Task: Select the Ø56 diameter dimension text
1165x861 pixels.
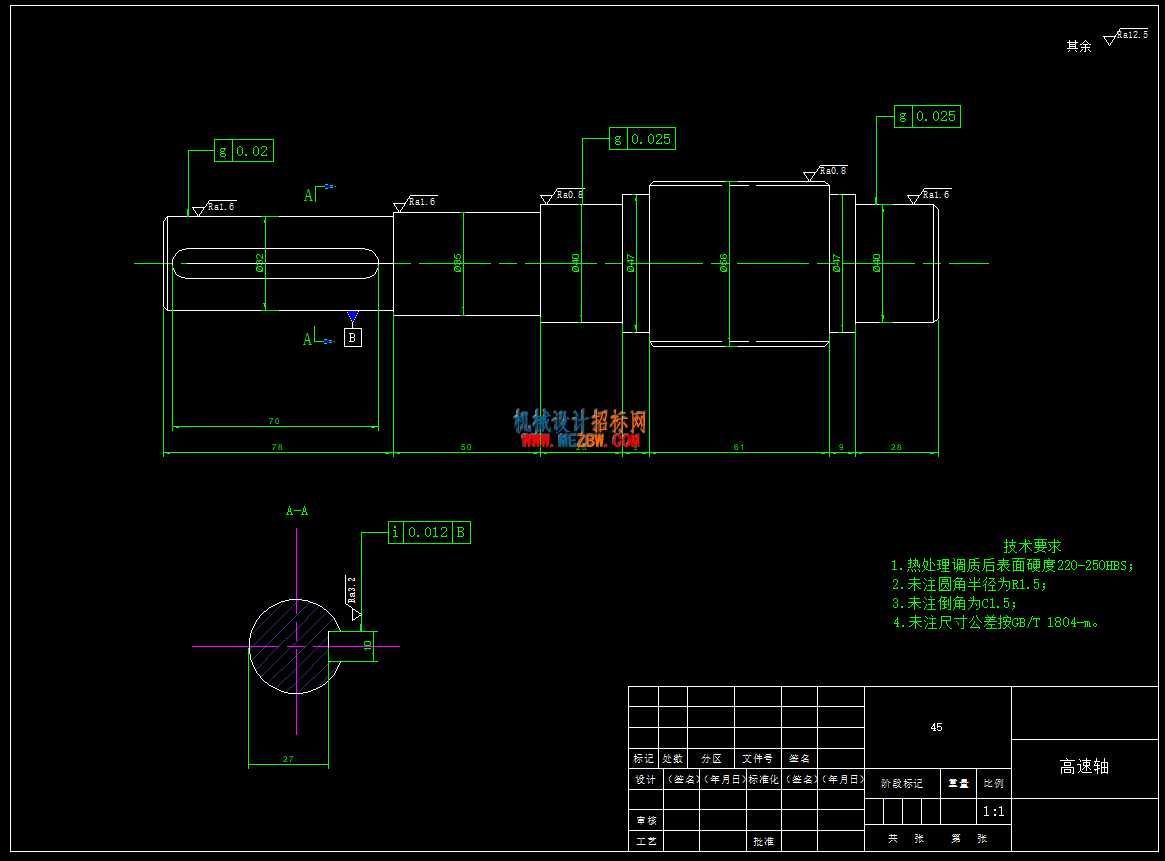Action: 724,263
